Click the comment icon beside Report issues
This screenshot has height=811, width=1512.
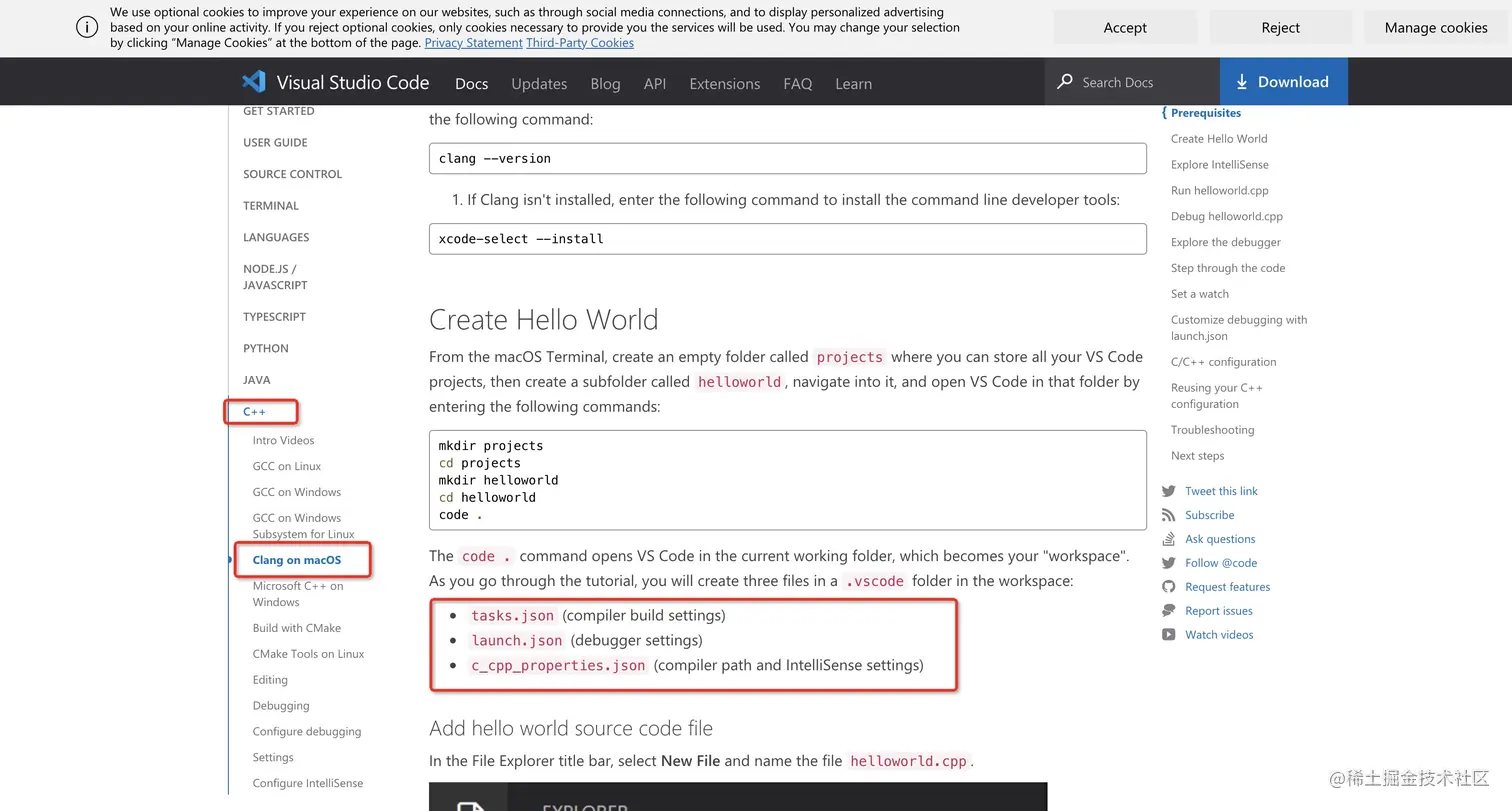(x=1168, y=611)
